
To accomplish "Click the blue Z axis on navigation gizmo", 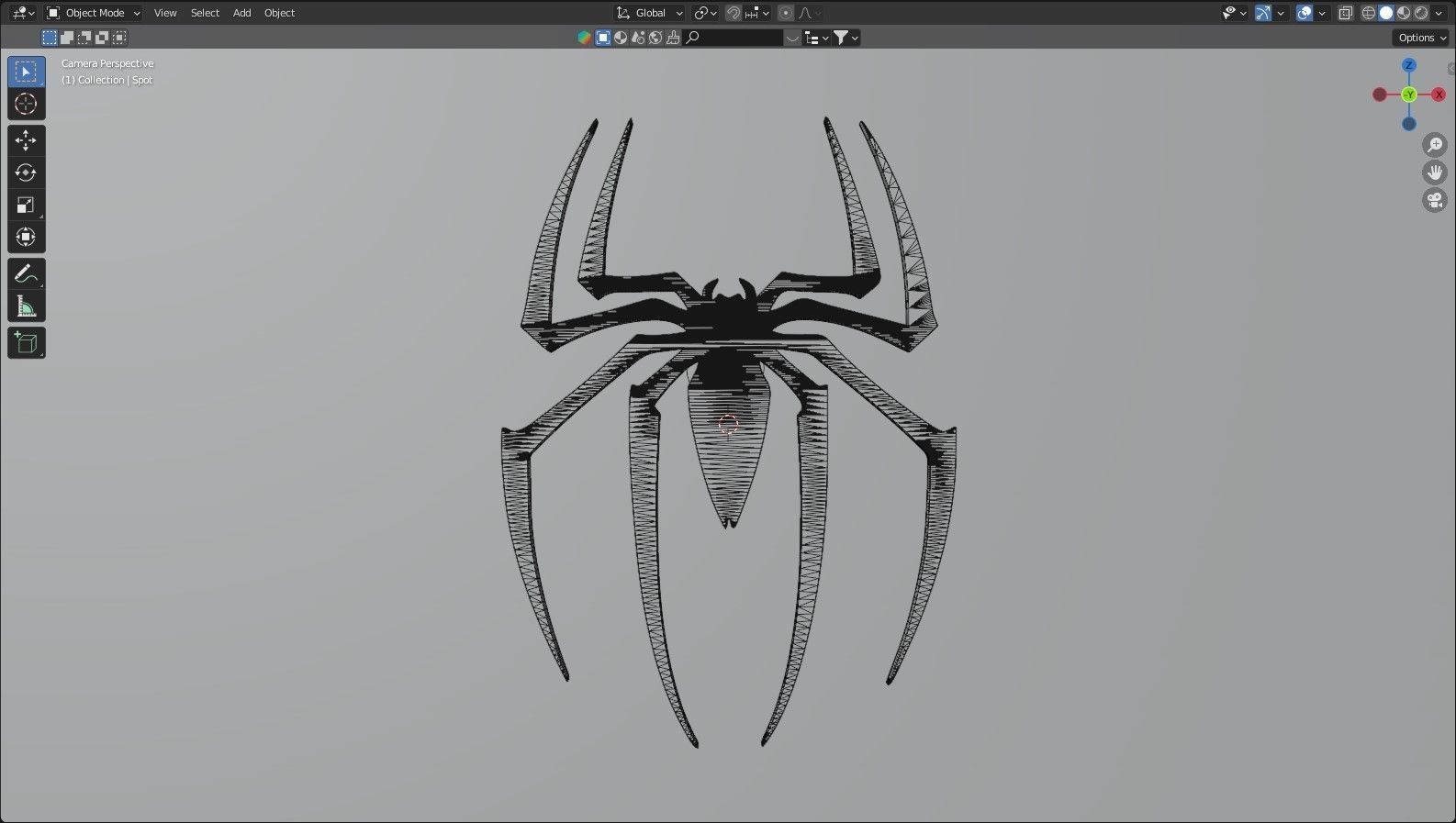I will [x=1409, y=65].
